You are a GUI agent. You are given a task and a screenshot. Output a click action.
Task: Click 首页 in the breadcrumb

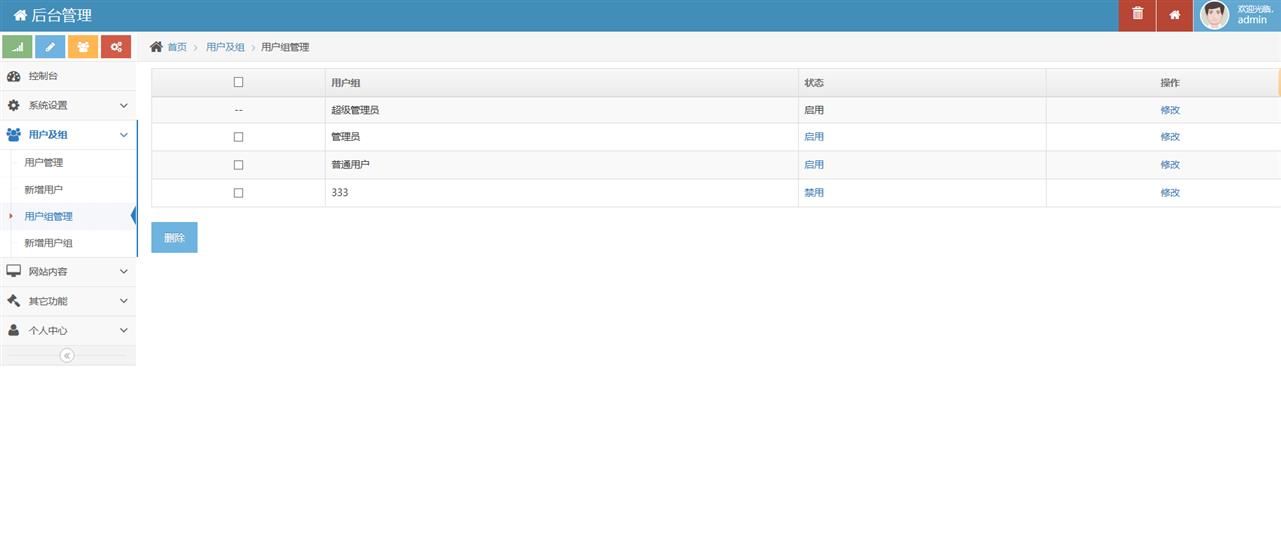pos(176,47)
